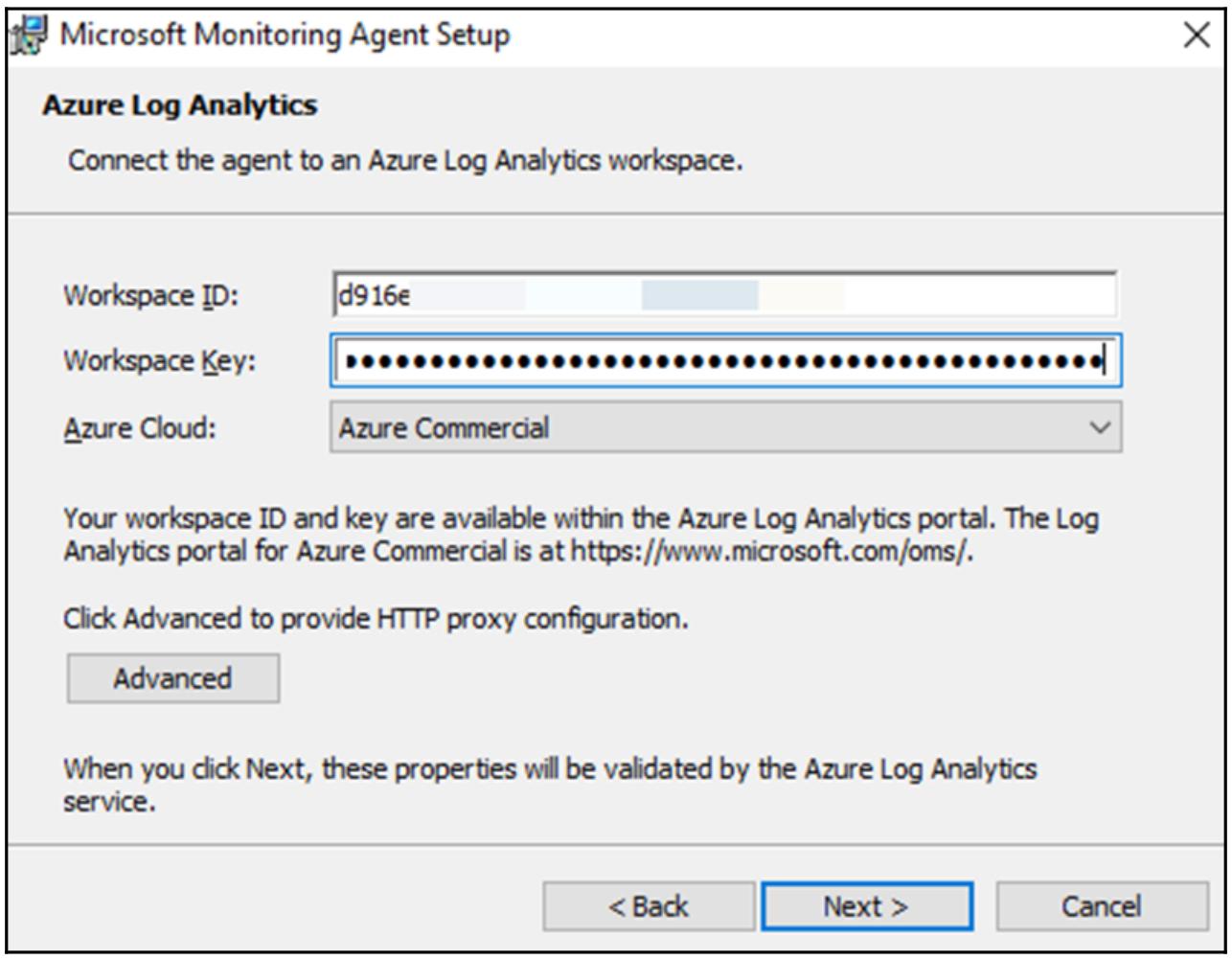Focus the masked Workspace Key field
This screenshot has width=1232, height=960.
(725, 361)
